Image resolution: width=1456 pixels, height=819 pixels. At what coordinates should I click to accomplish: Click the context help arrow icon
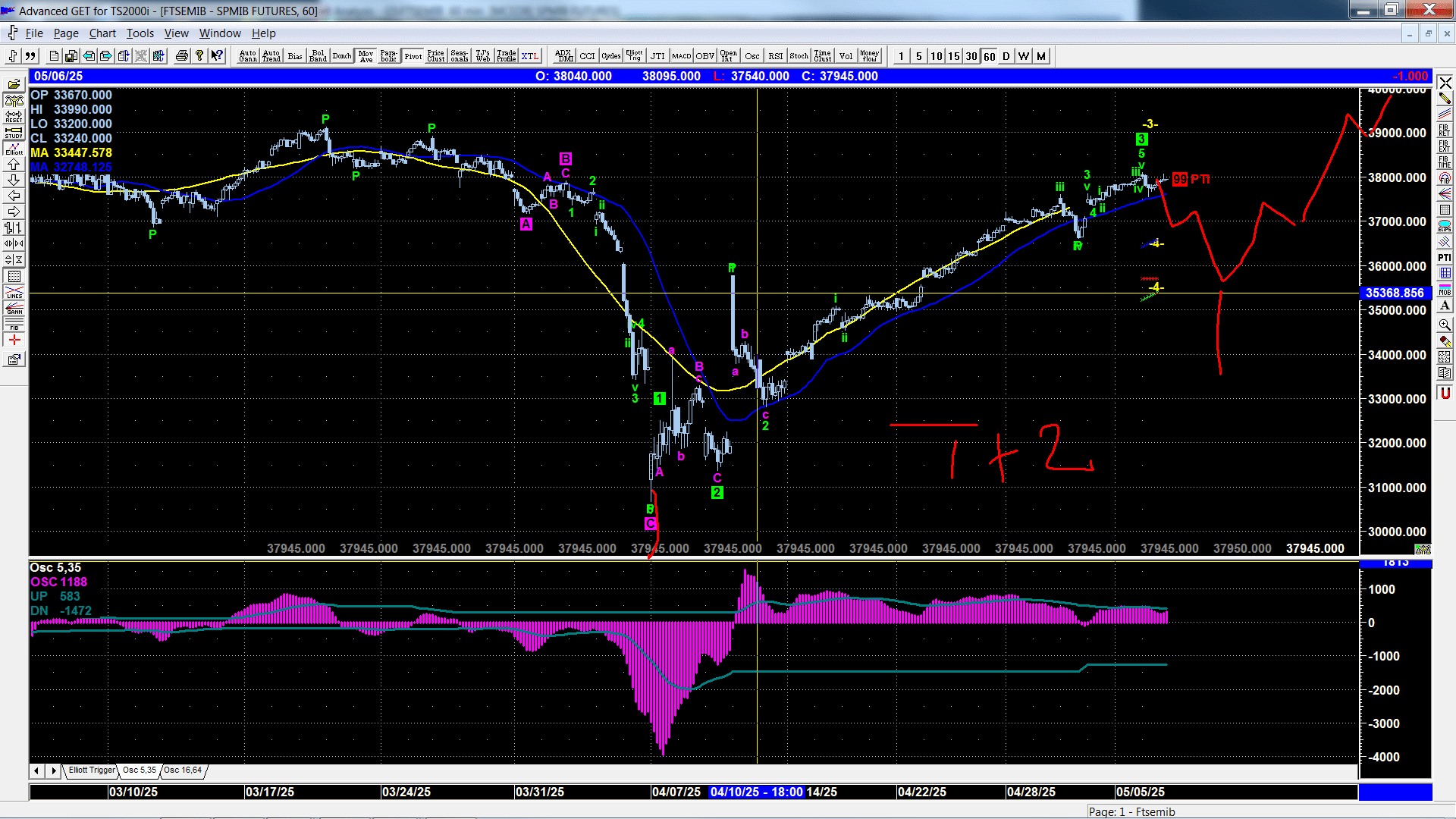(x=217, y=56)
